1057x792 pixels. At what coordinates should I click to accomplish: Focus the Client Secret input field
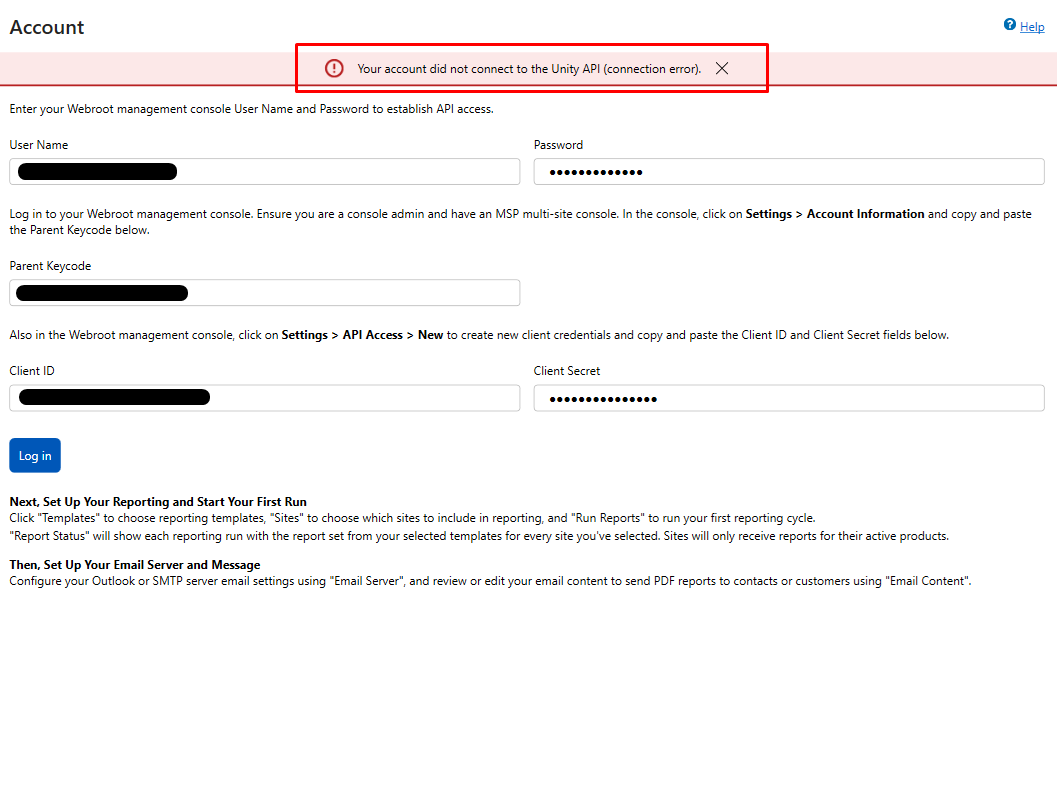[x=789, y=398]
